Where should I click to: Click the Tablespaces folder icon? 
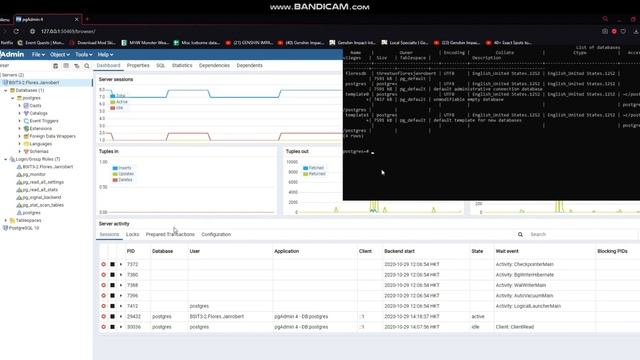tap(12, 220)
